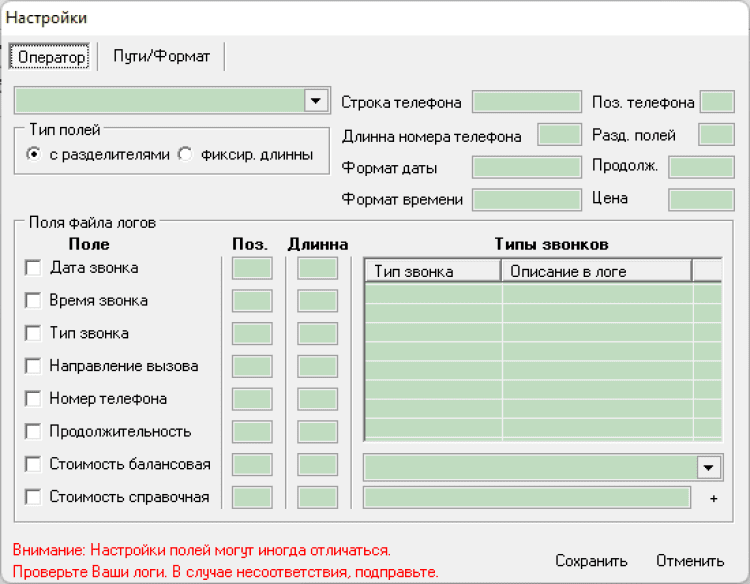Click the Поз. field for Направление вызова

tap(252, 366)
